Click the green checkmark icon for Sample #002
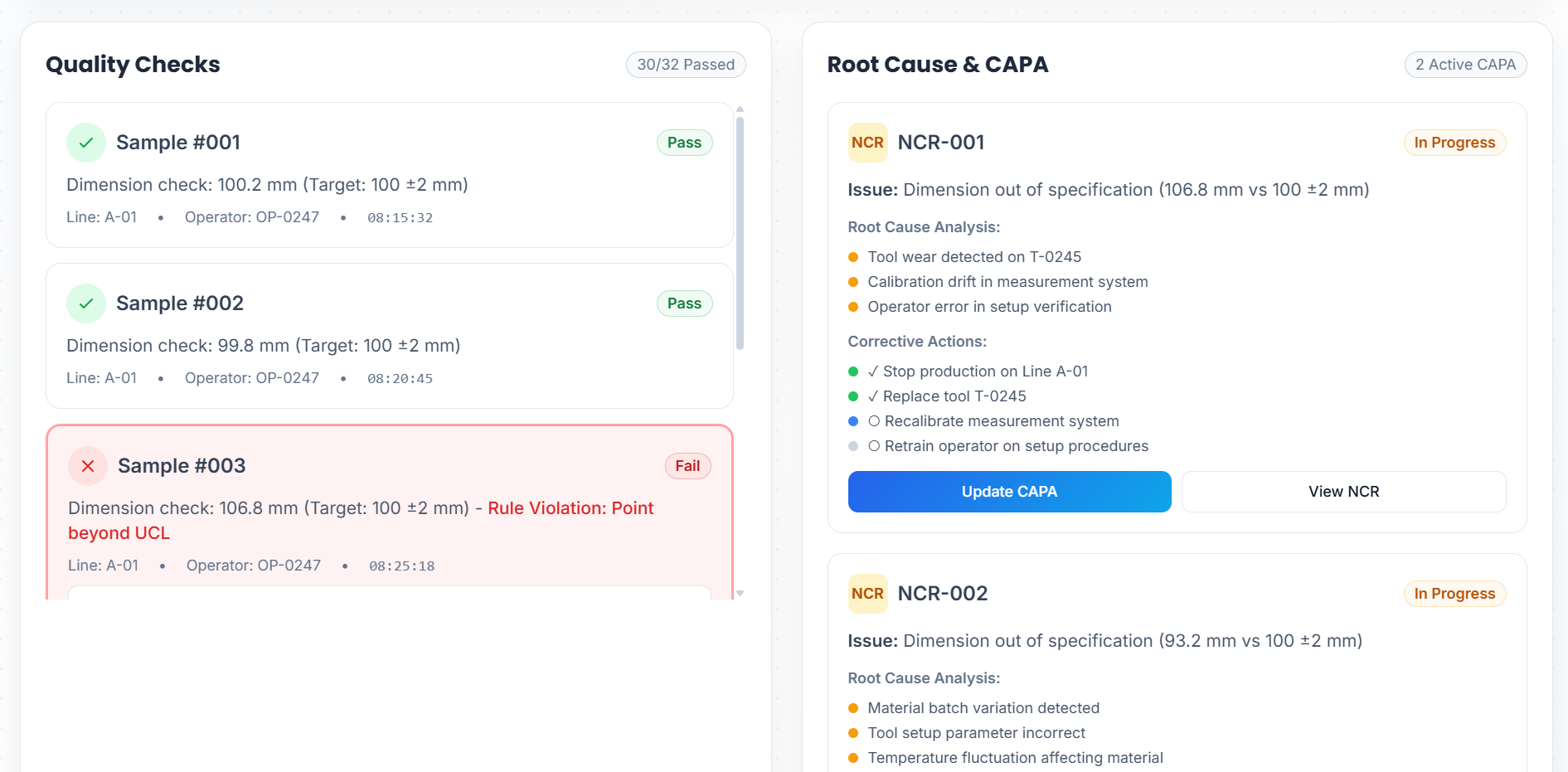This screenshot has width=1568, height=772. pos(86,303)
